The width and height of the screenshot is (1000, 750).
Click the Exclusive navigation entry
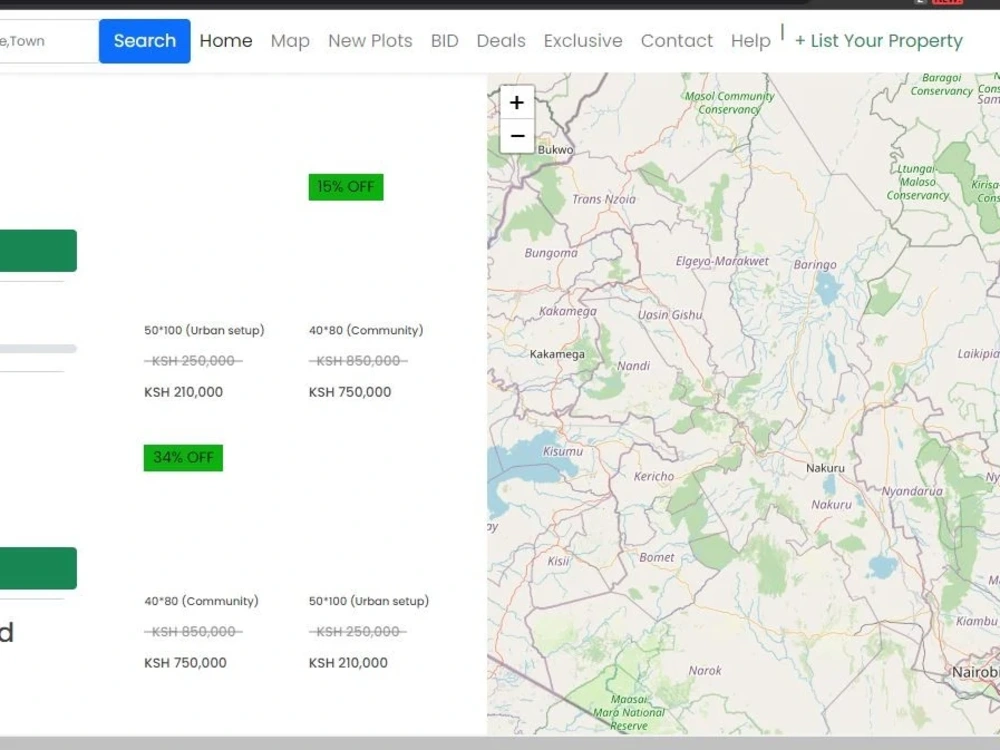(583, 41)
